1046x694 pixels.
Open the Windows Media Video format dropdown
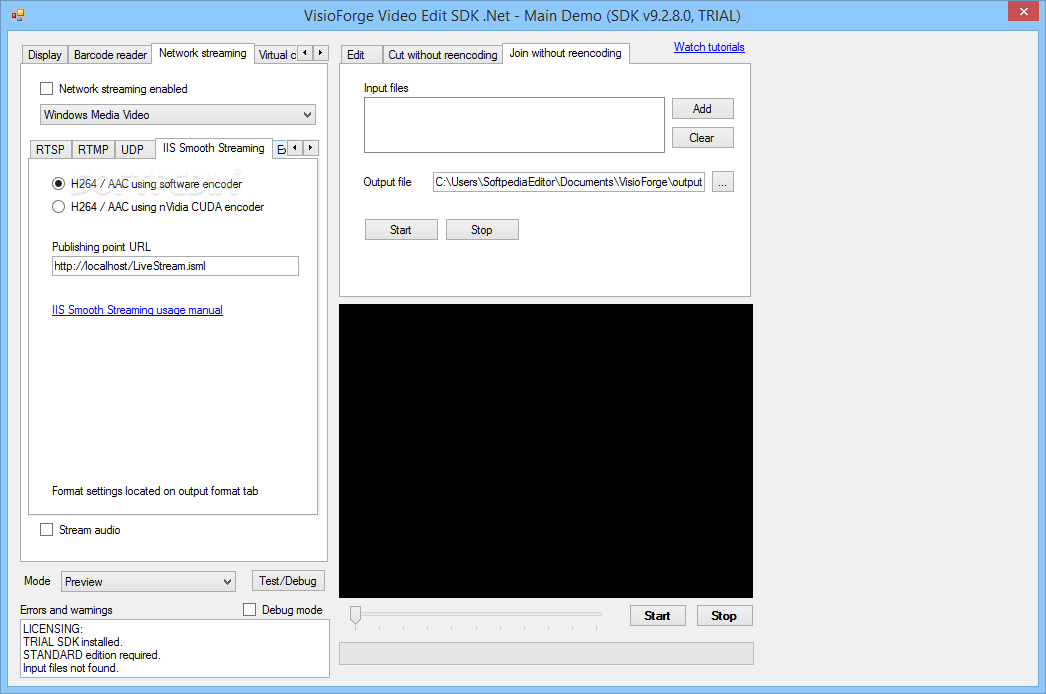point(177,115)
